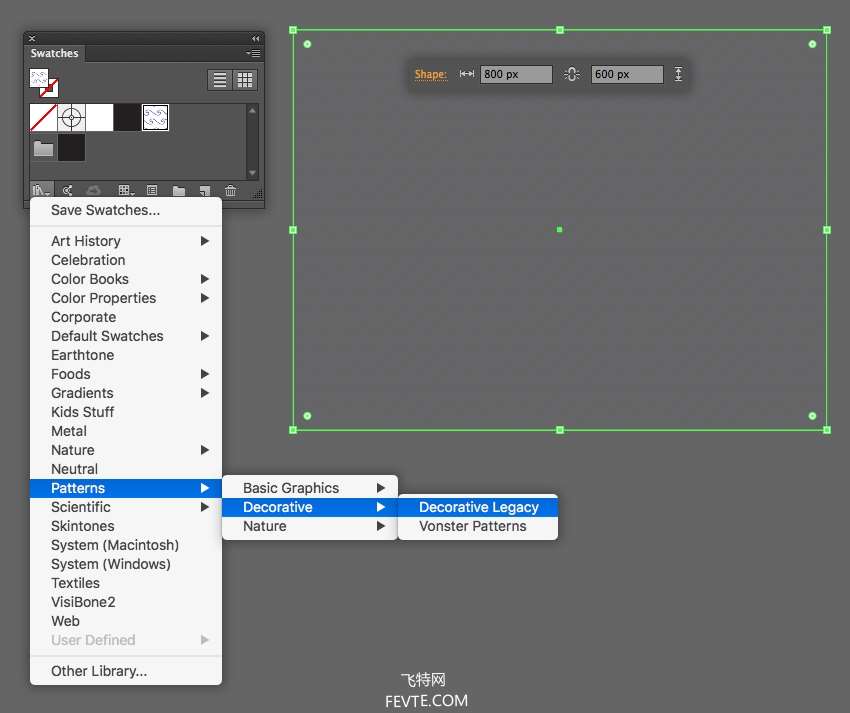
Task: Switch swatches to list view
Action: (220, 80)
